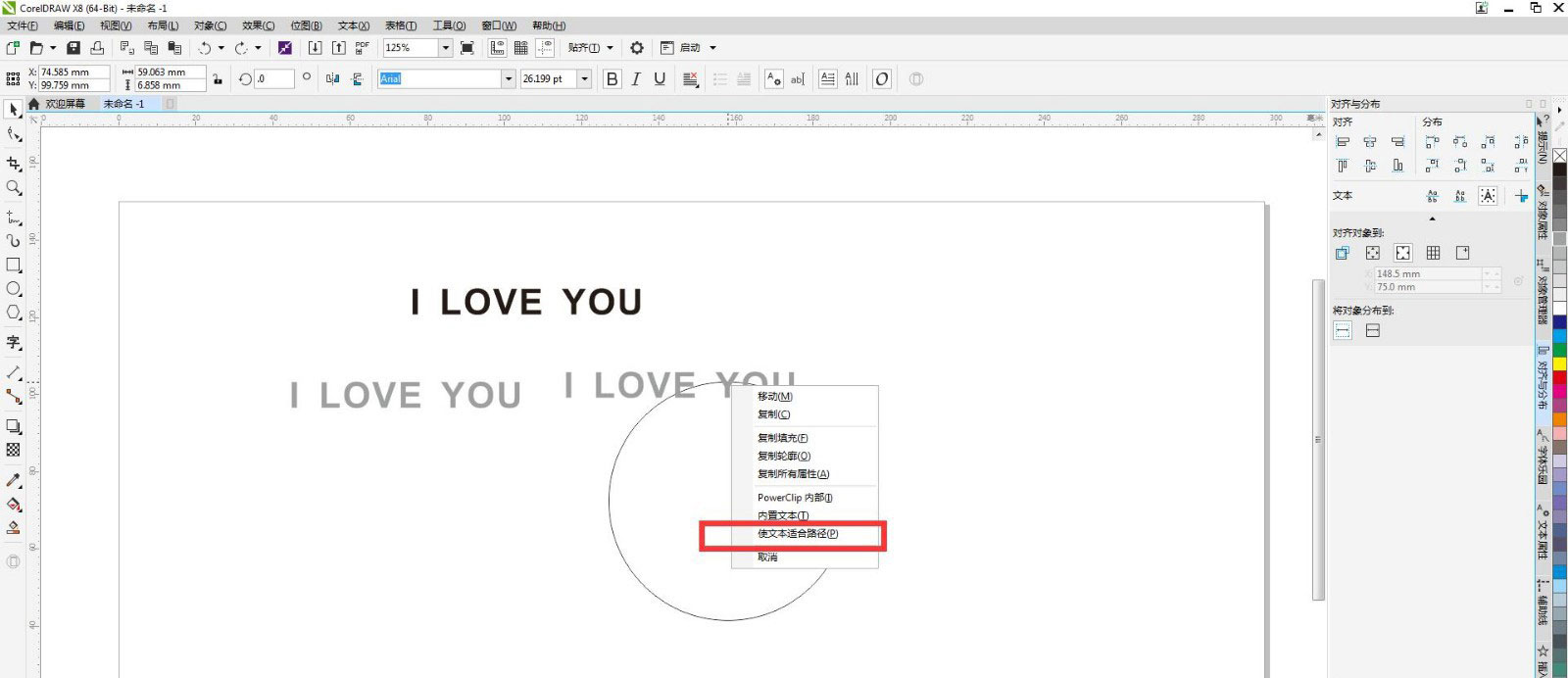Open the font size dropdown arrow

(x=585, y=79)
